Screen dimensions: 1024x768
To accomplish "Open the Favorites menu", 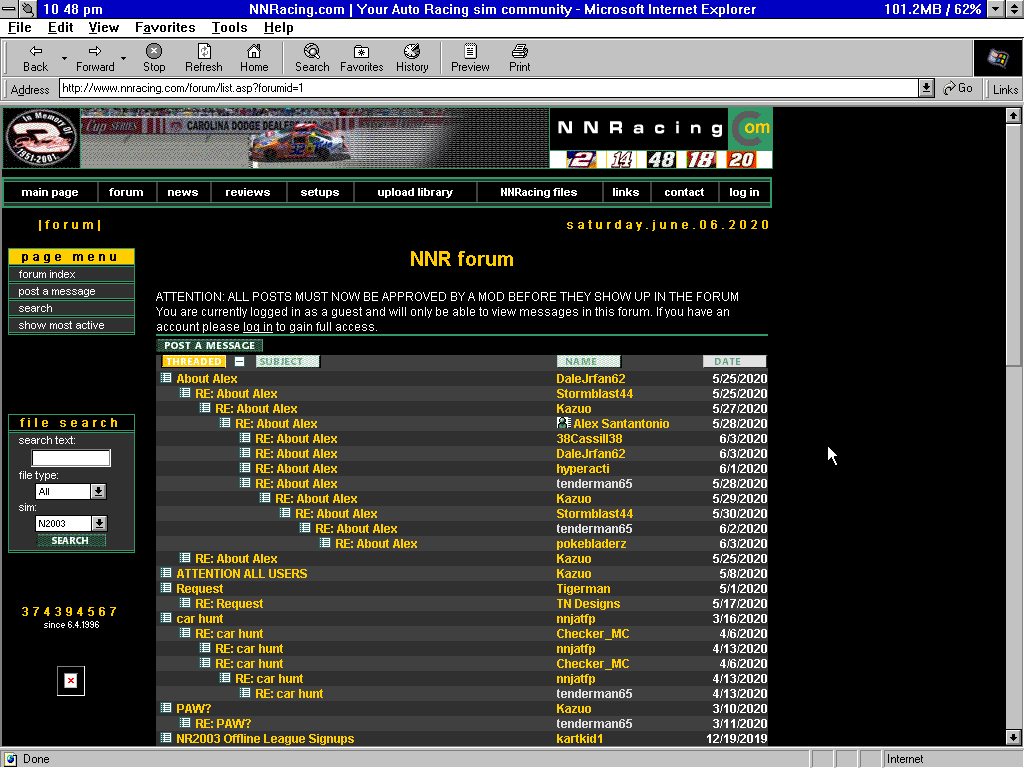I will (x=165, y=27).
